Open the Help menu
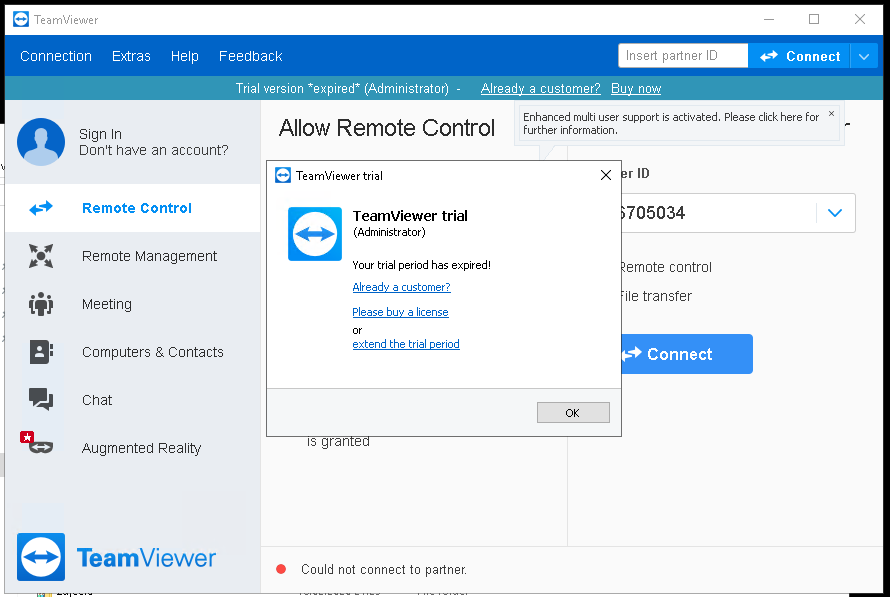Image resolution: width=890 pixels, height=597 pixels. pyautogui.click(x=184, y=56)
